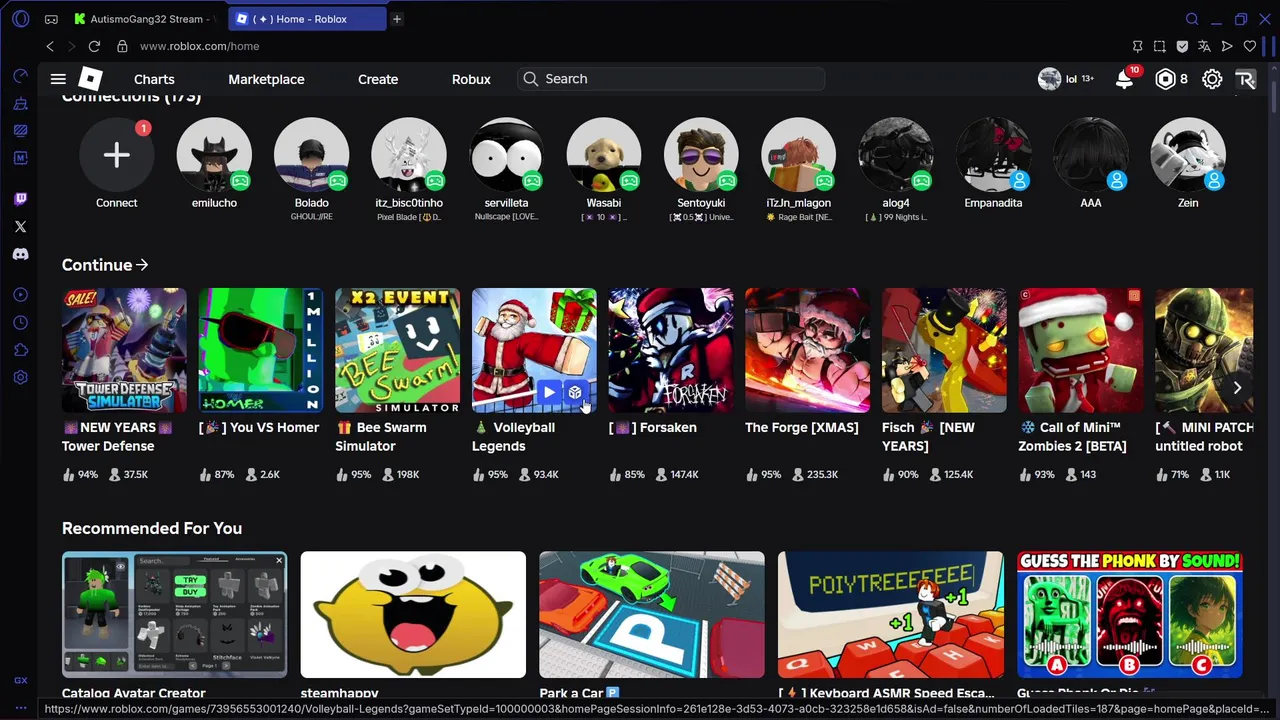Click the pin icon in address bar
Viewport: 1280px width, 720px height.
pos(1137,46)
